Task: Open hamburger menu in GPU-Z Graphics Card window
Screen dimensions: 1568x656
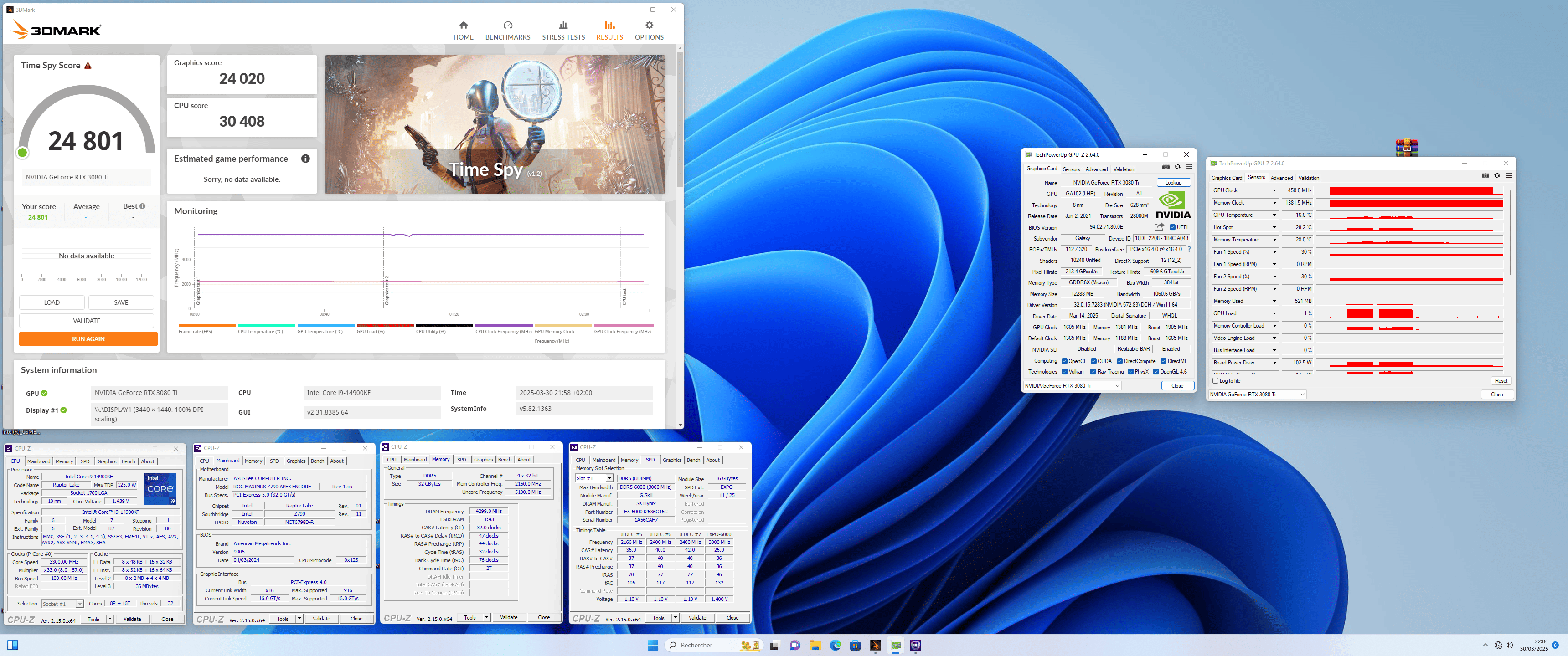Action: pyautogui.click(x=1189, y=167)
